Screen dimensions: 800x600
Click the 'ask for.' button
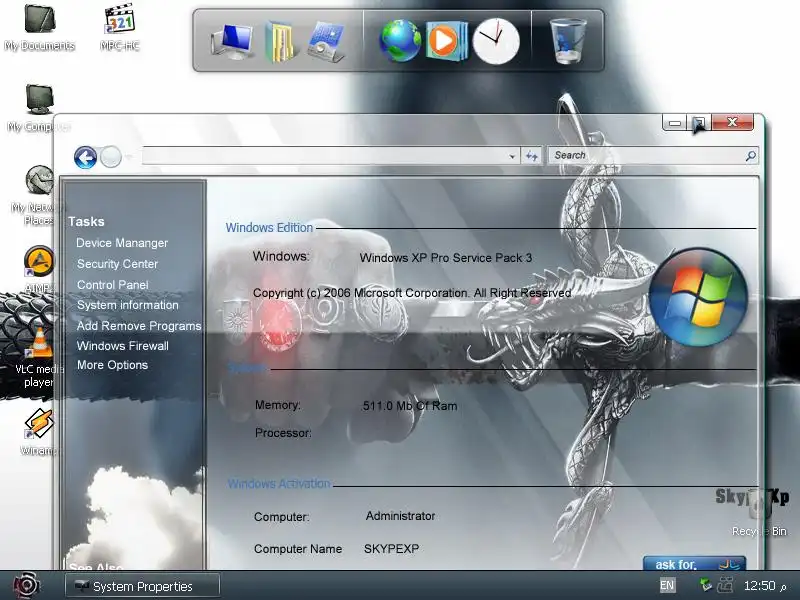click(x=694, y=564)
